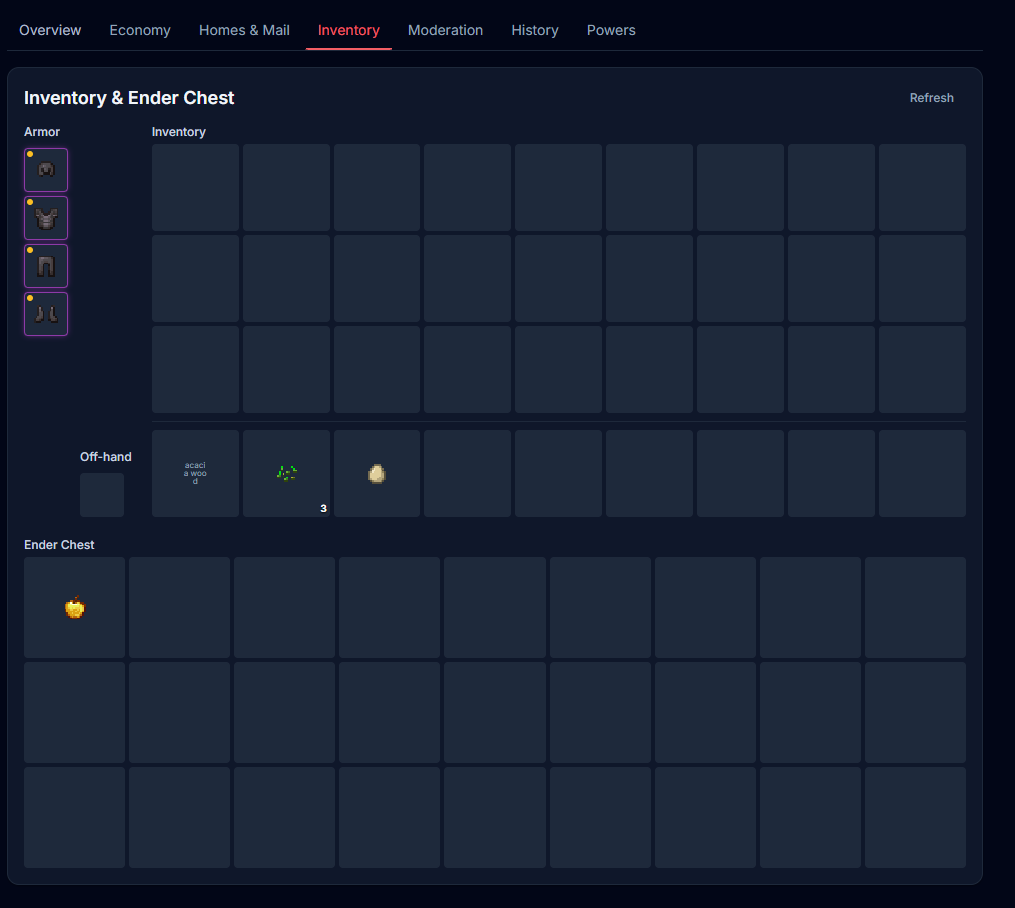The image size is (1015, 908).
Task: Select the leggings armor slot
Action: (46, 266)
